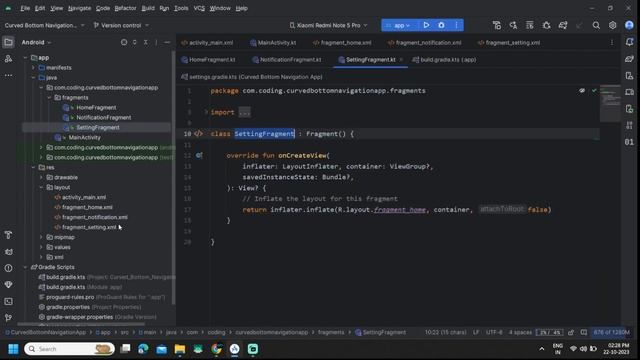This screenshot has height=360, width=640.
Task: Click the editor minimap scrollbar
Action: [x=610, y=104]
